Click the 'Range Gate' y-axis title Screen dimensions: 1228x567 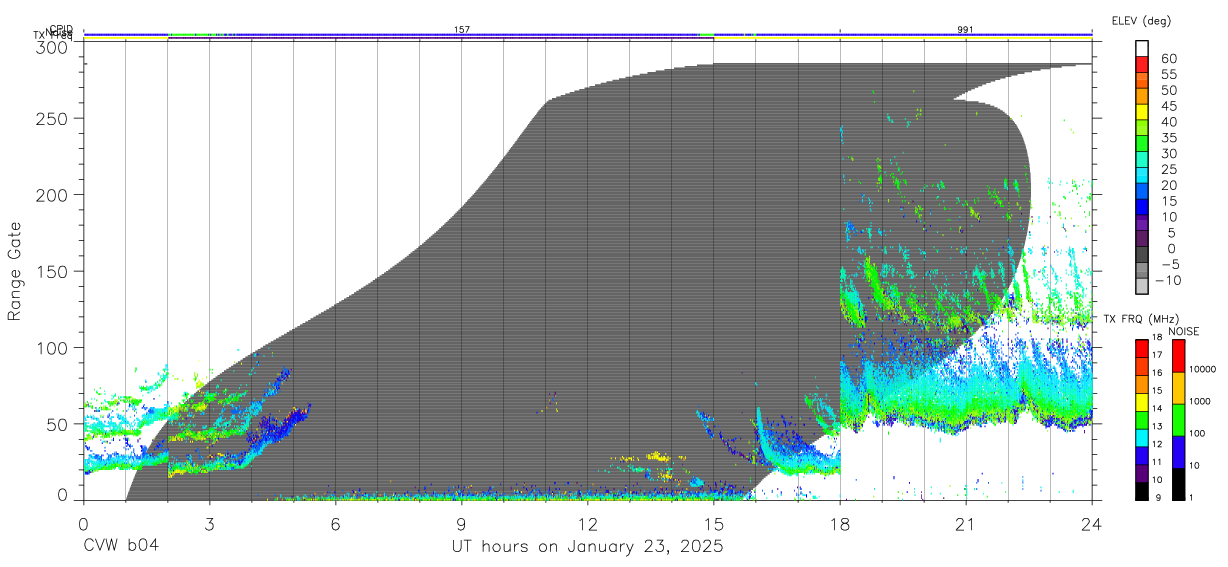click(15, 271)
